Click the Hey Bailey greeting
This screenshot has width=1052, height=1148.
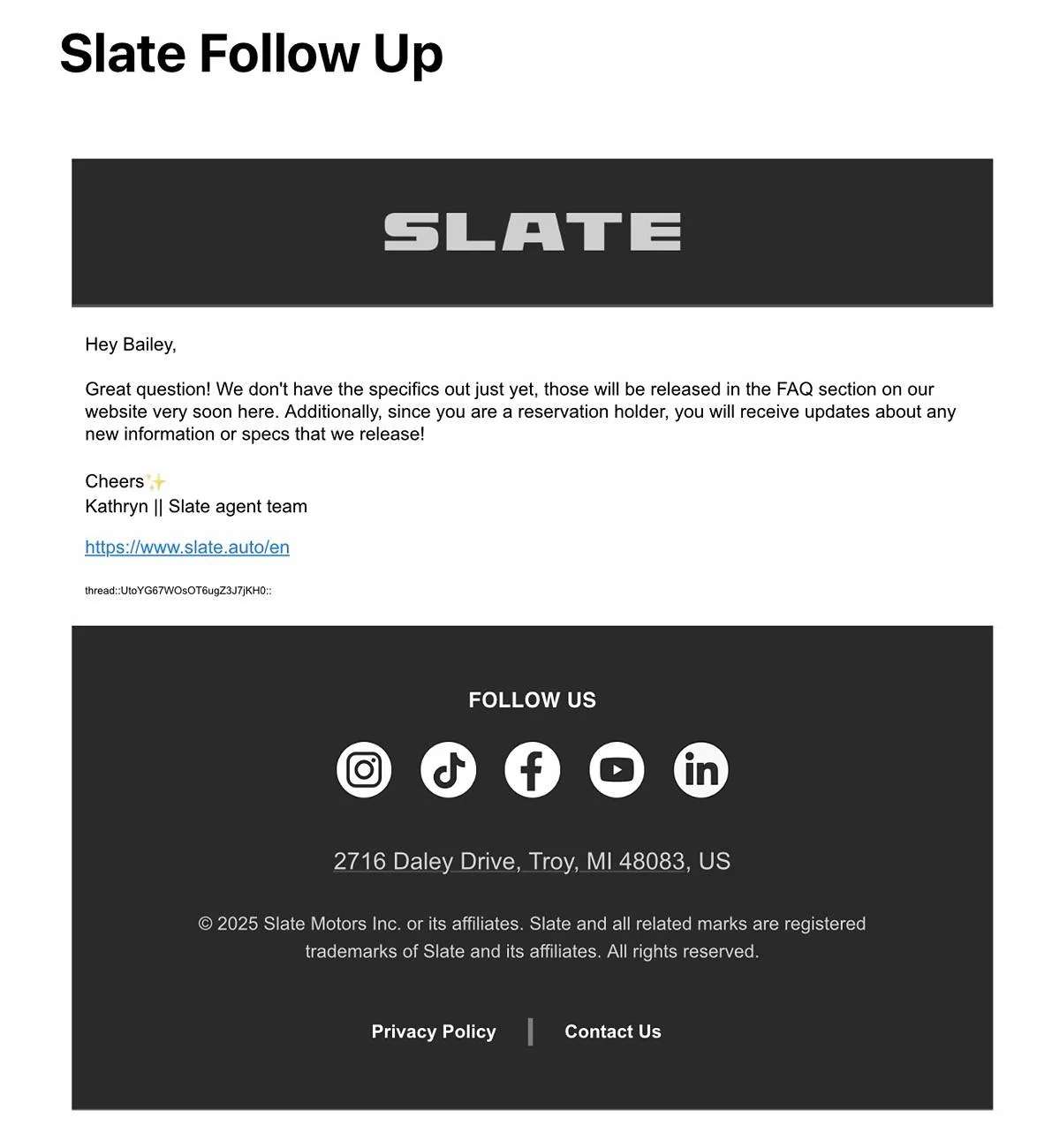131,344
